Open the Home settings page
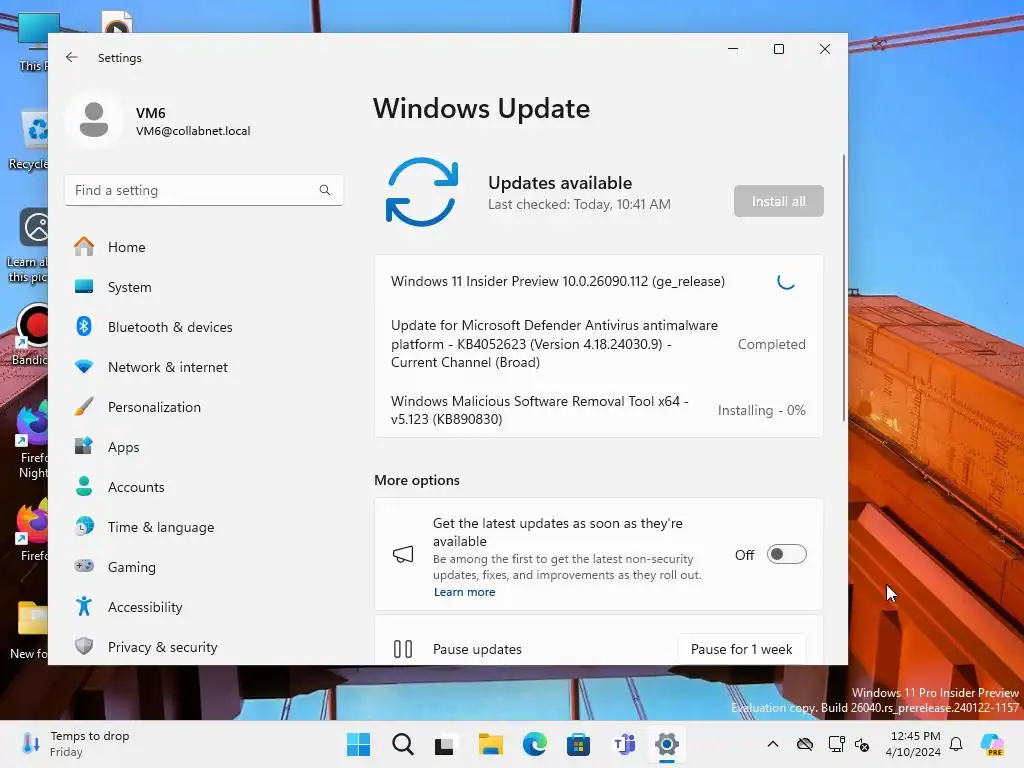The height and width of the screenshot is (768, 1024). (204, 247)
